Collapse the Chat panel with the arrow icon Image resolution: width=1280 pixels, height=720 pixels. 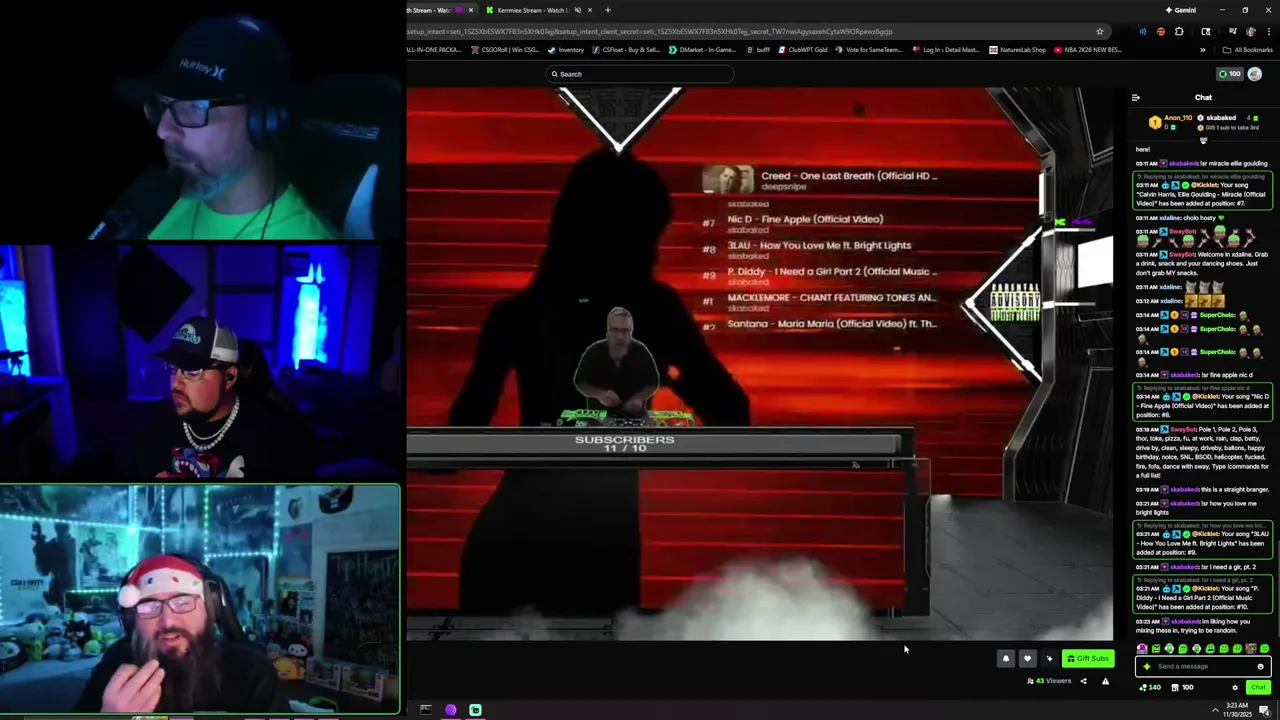1135,98
